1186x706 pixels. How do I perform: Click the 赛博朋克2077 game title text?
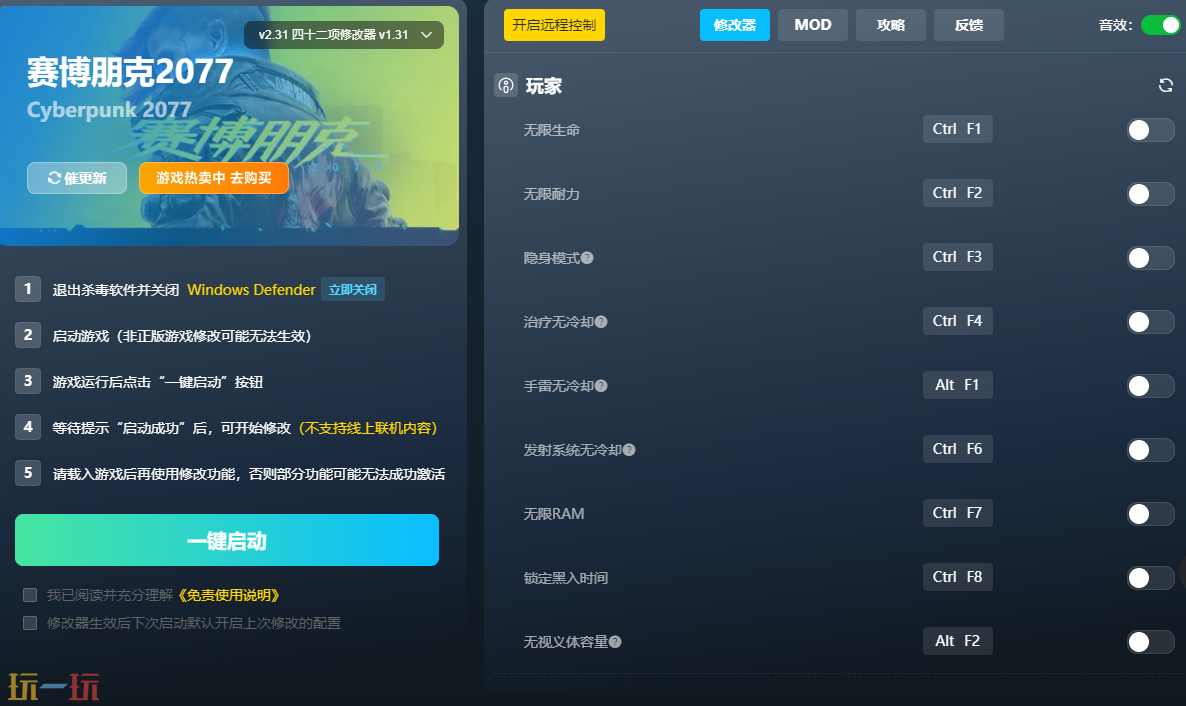pos(130,72)
